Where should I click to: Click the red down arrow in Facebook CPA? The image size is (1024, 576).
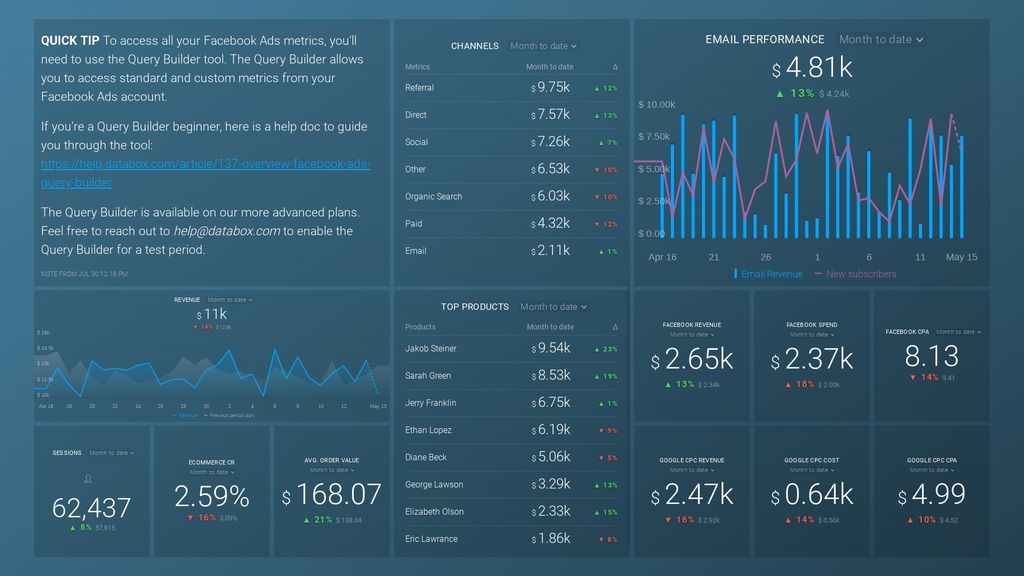[x=912, y=377]
